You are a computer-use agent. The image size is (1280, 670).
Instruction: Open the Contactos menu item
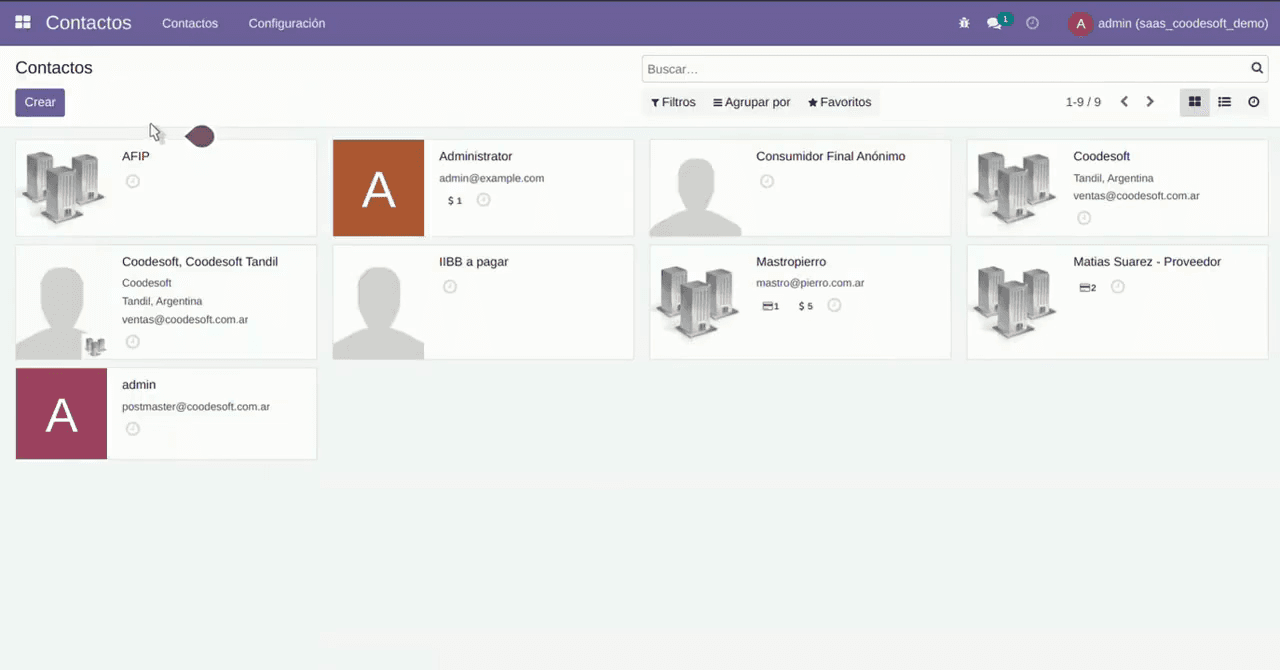(190, 23)
